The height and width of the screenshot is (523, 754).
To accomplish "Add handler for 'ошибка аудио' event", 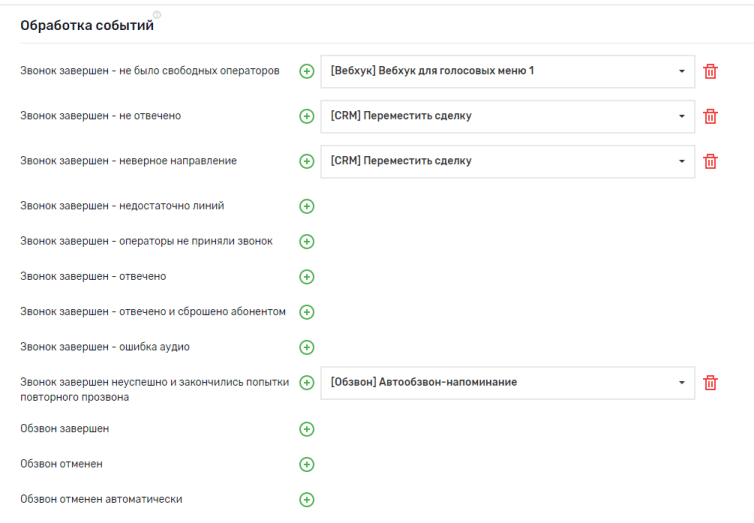I will [307, 347].
